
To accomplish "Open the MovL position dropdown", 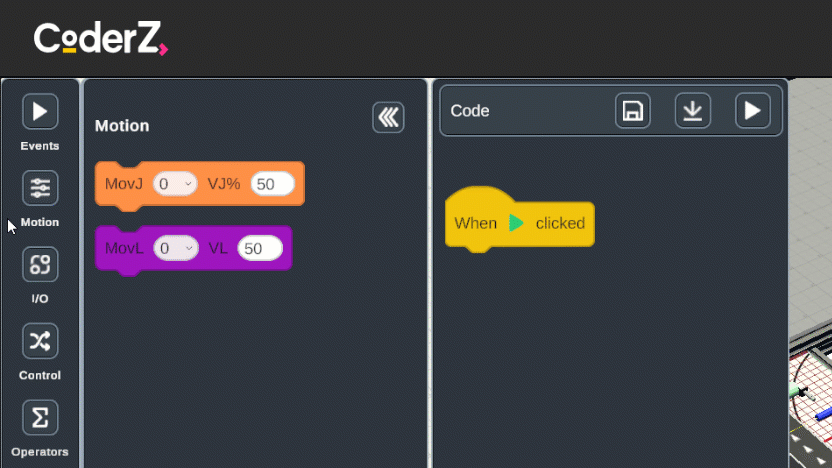I will click(x=175, y=248).
